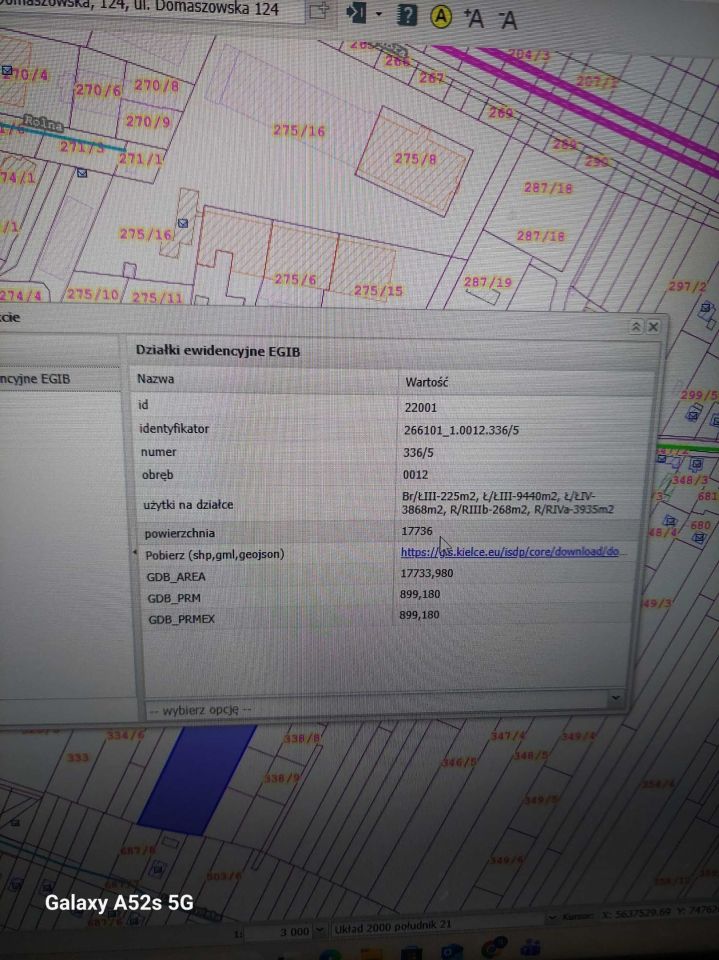The image size is (719, 960).
Task: Click the add-window icon beside the address field
Action: [x=318, y=10]
